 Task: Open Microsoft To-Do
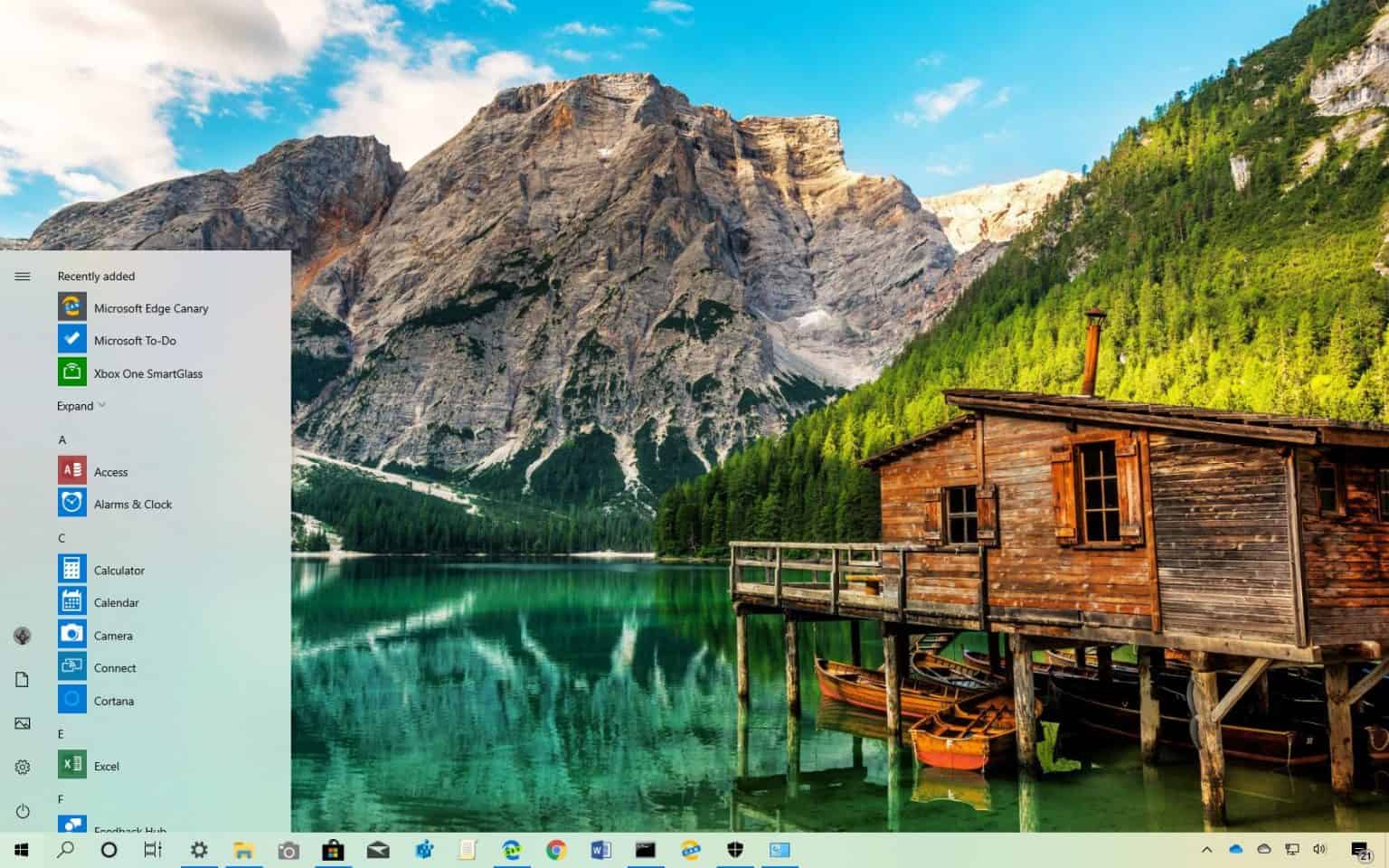[x=137, y=340]
